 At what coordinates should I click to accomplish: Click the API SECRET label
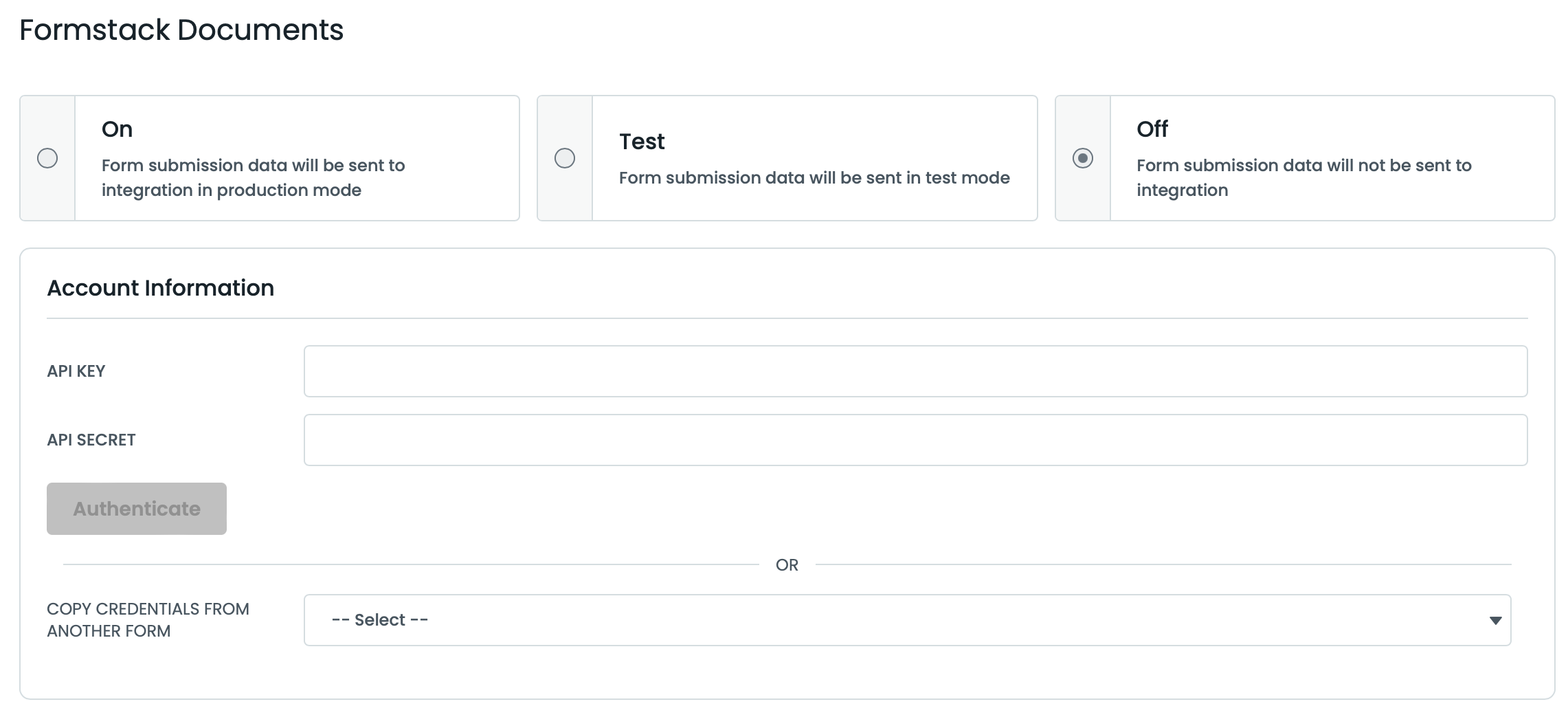point(91,440)
